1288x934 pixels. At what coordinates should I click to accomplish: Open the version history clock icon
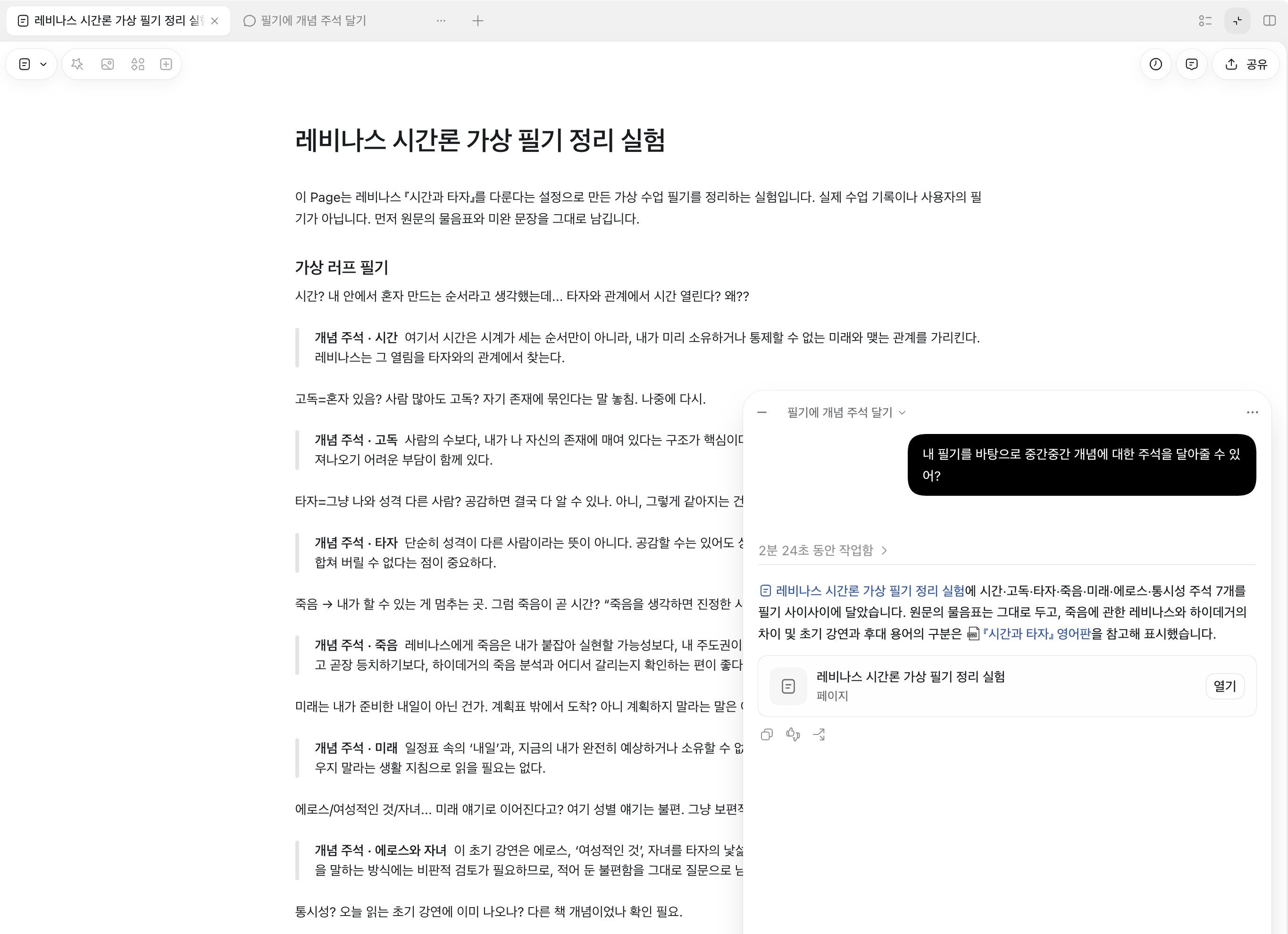[x=1155, y=64]
